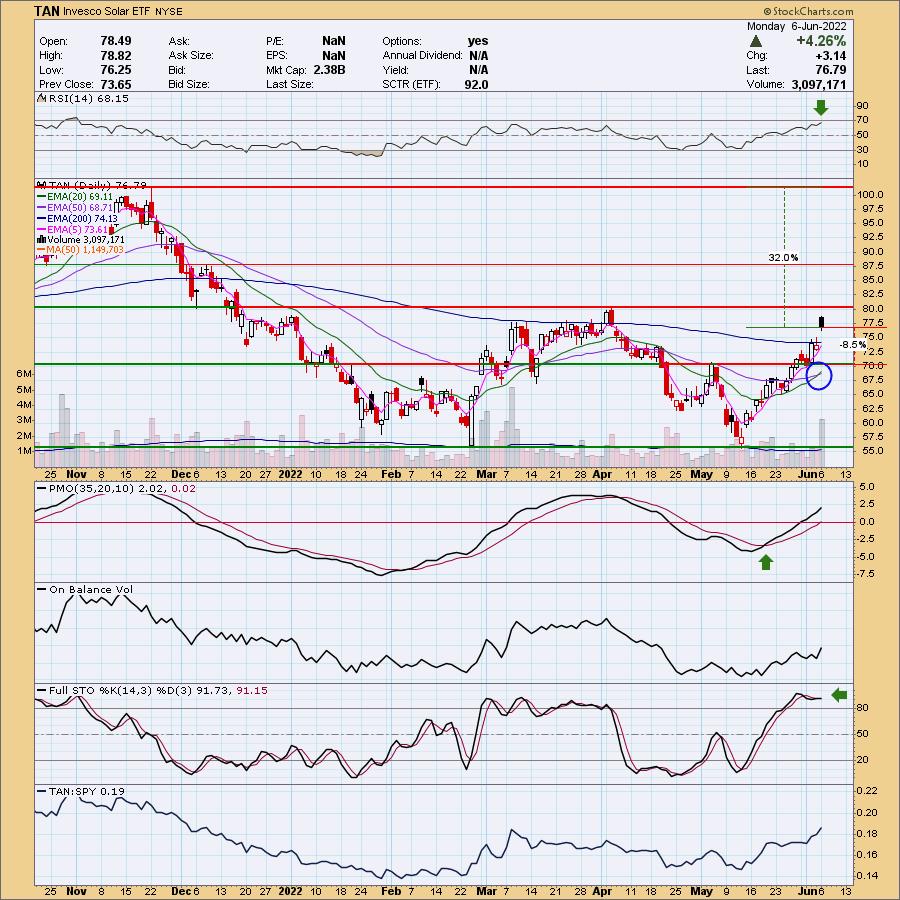Viewport: 900px width, 900px height.
Task: Click the Invesco Solar ETF name
Action: coord(106,11)
